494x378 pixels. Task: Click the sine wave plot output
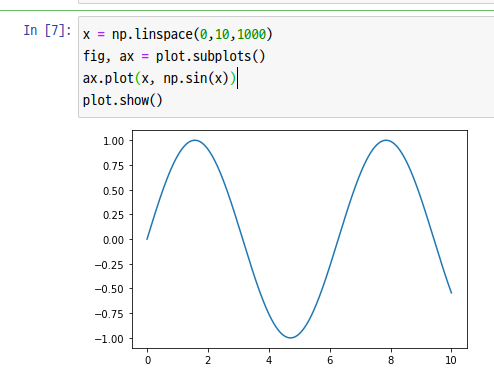coord(300,239)
